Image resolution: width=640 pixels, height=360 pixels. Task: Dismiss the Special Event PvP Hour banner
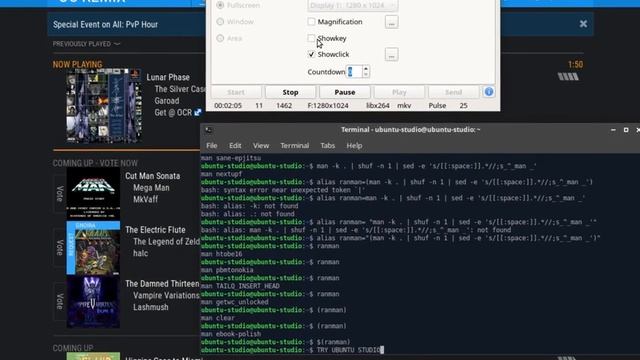[x=583, y=24]
